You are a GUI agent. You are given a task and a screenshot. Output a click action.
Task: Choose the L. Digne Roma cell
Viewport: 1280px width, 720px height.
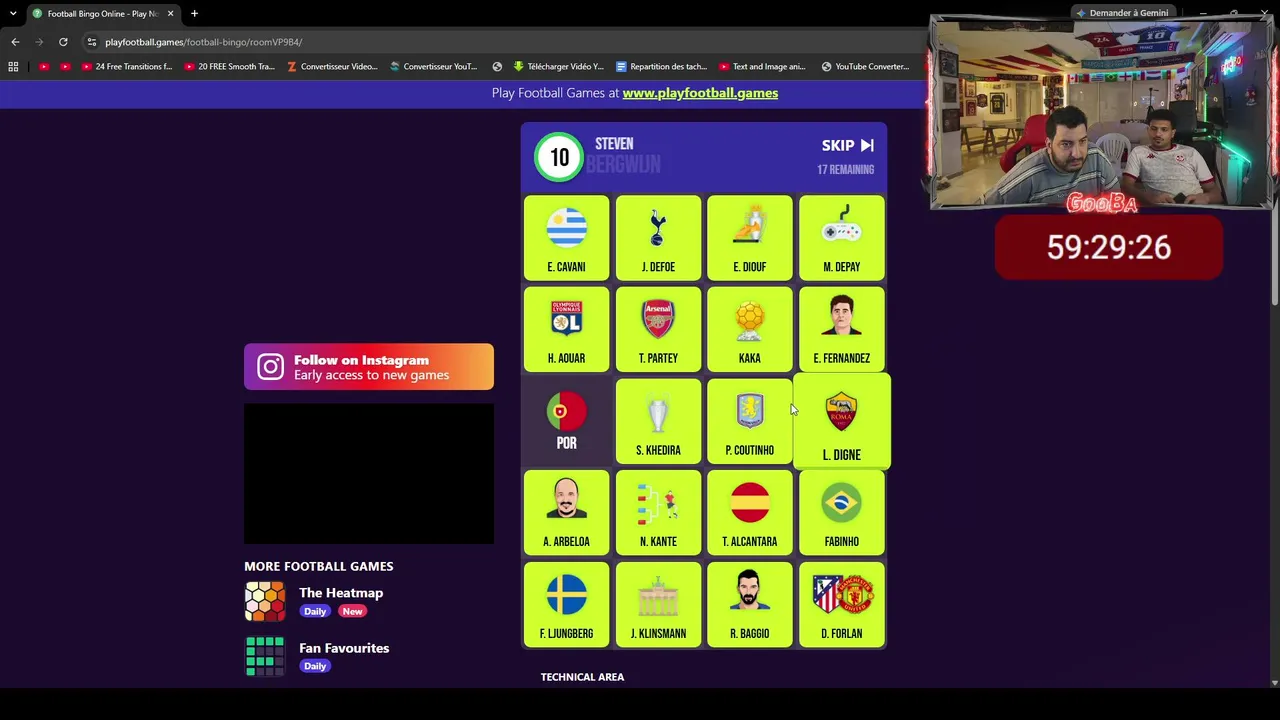pos(842,422)
